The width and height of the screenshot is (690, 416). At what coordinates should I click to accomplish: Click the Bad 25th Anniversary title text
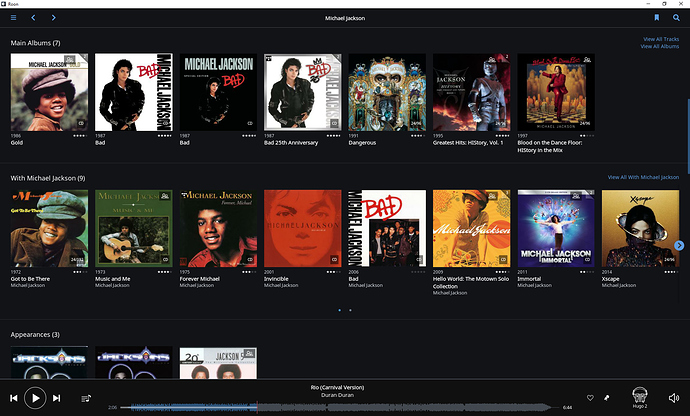(x=291, y=143)
